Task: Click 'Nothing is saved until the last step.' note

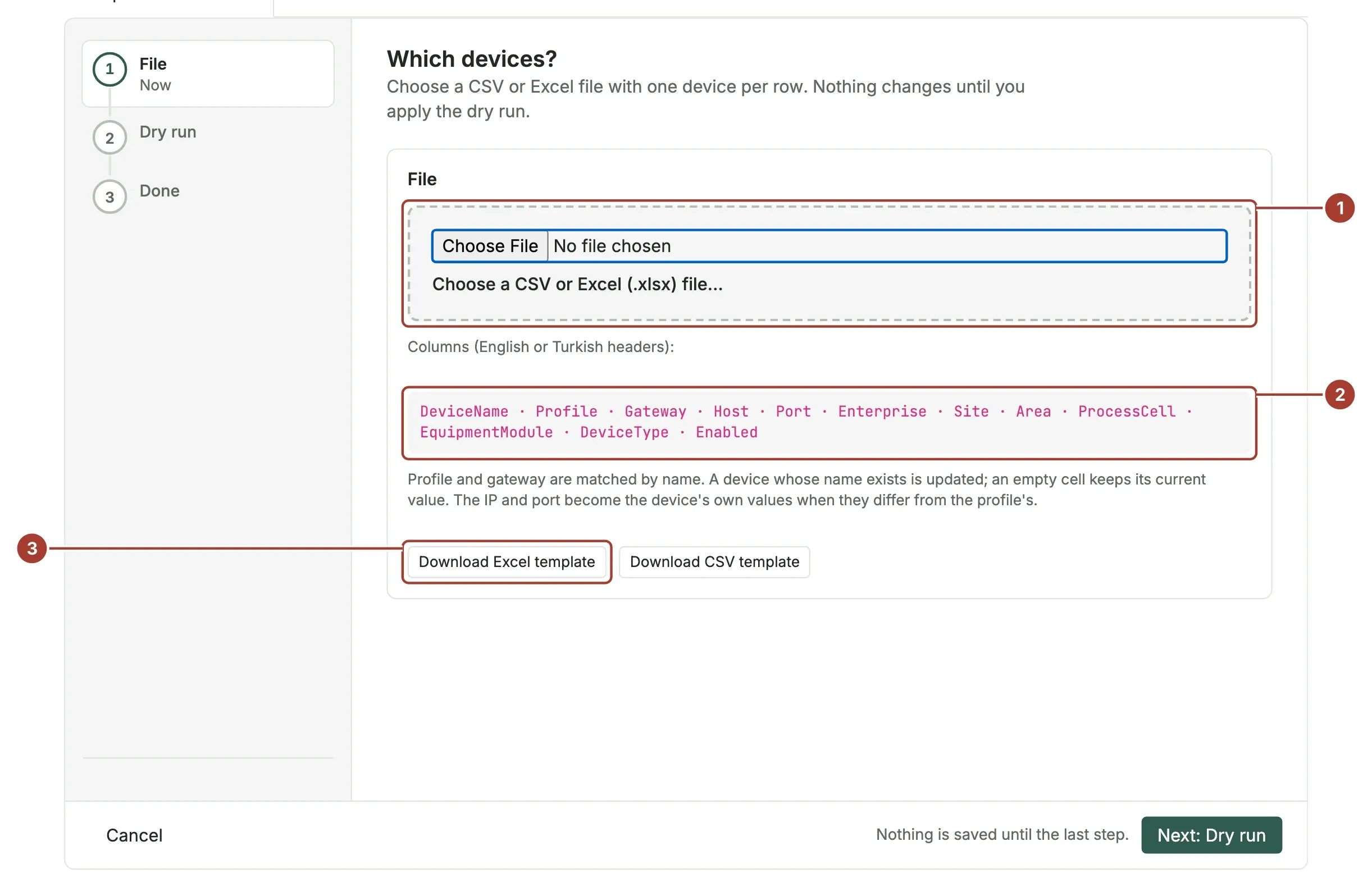Action: [x=1001, y=834]
